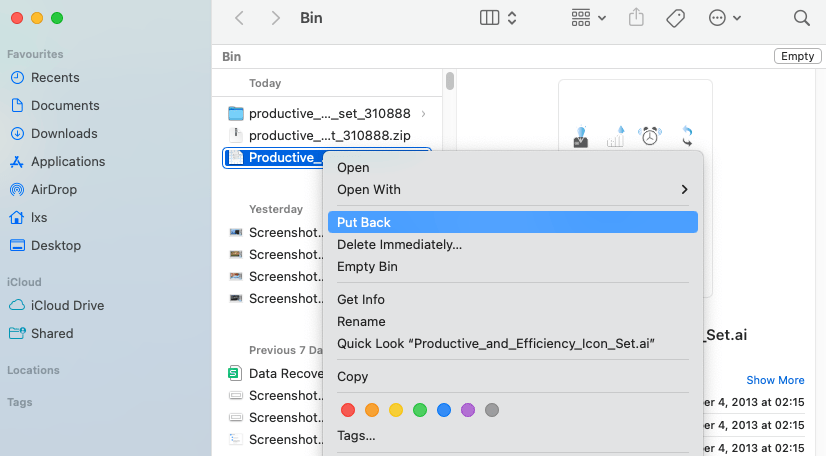This screenshot has height=456, width=826.
Task: Choose Put Back in the context menu
Action: point(513,222)
